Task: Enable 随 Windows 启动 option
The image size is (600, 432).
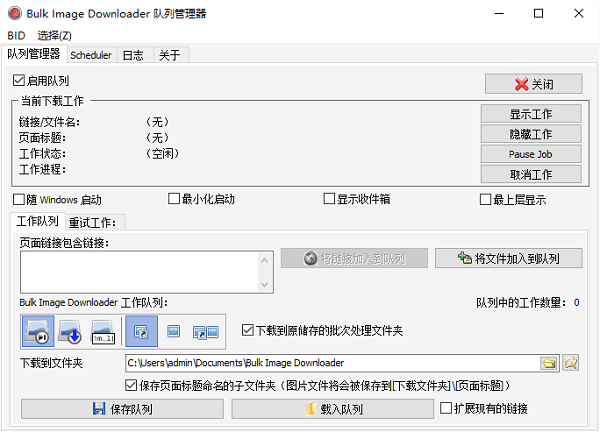Action: click(19, 199)
